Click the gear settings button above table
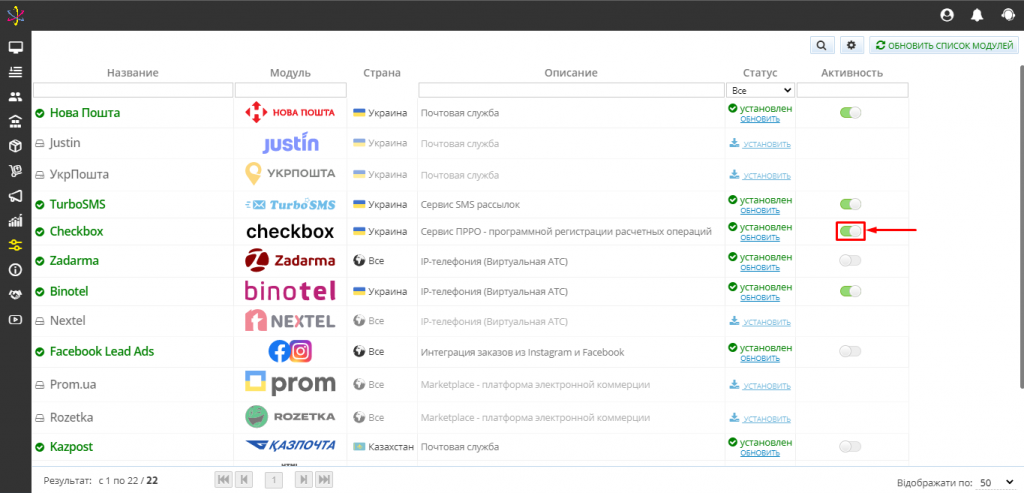1024x493 pixels. [851, 45]
